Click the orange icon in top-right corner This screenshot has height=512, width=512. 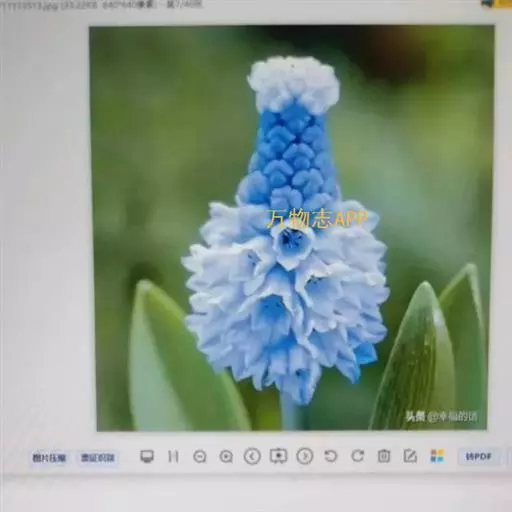click(x=503, y=3)
